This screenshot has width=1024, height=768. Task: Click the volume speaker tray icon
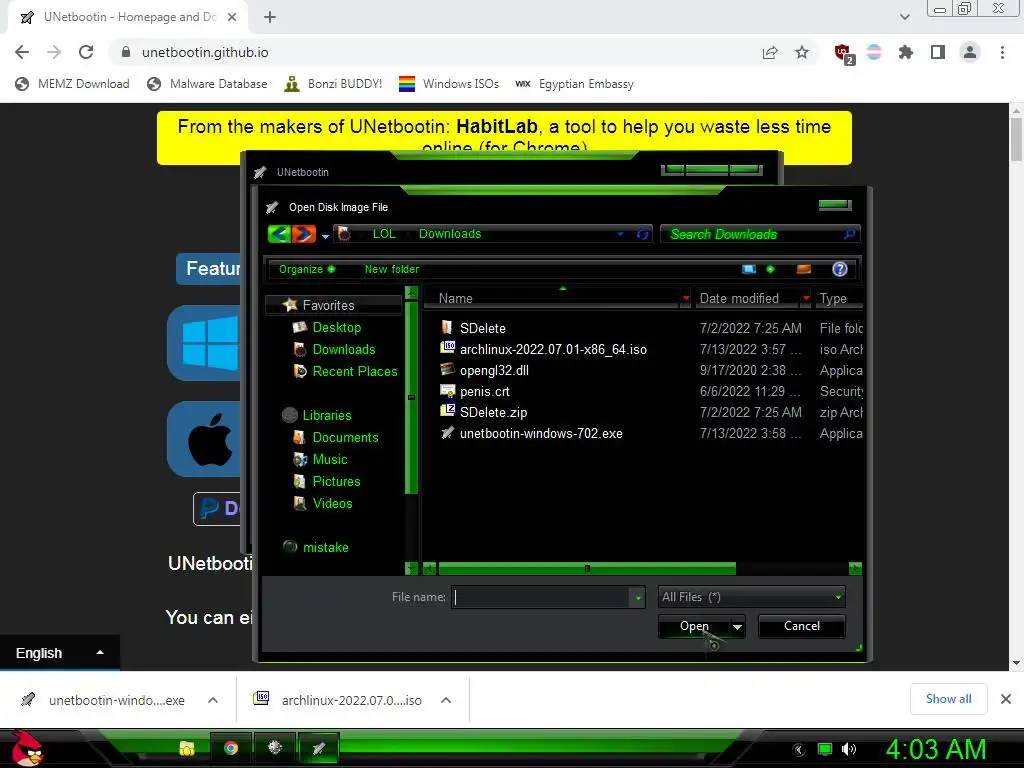point(849,749)
